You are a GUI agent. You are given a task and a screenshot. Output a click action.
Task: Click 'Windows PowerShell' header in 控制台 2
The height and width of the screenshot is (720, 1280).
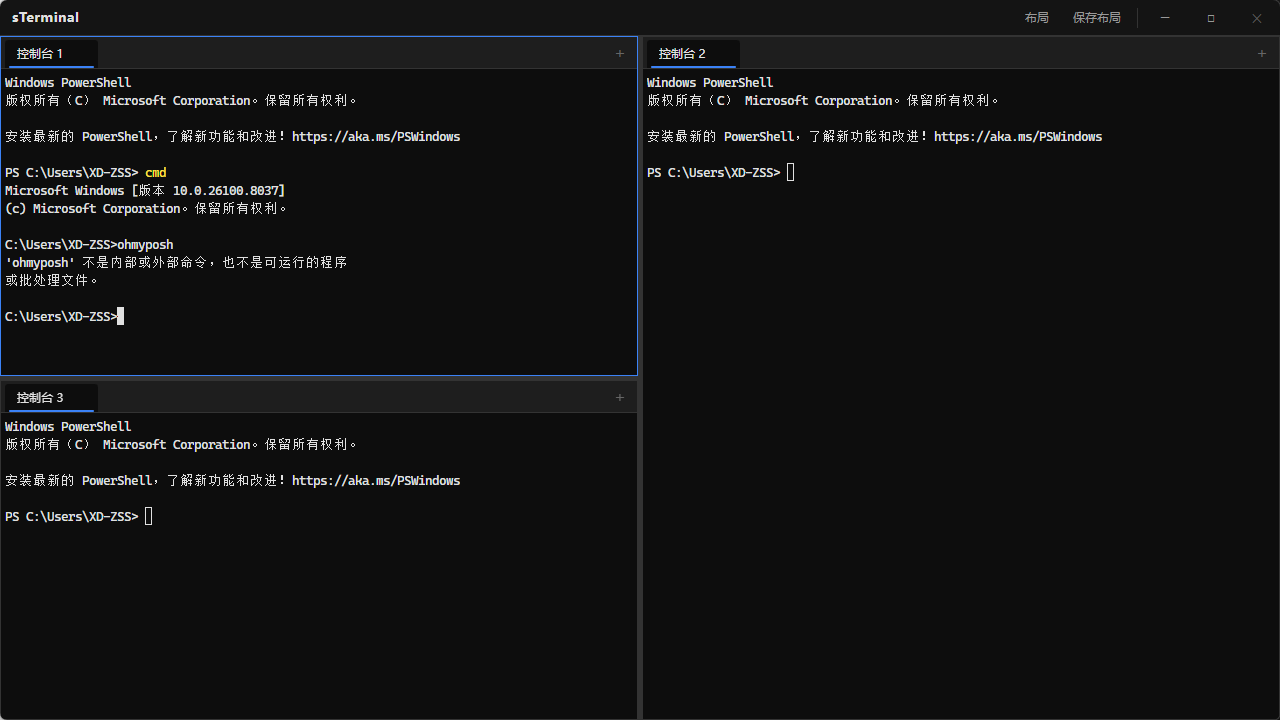(x=710, y=83)
